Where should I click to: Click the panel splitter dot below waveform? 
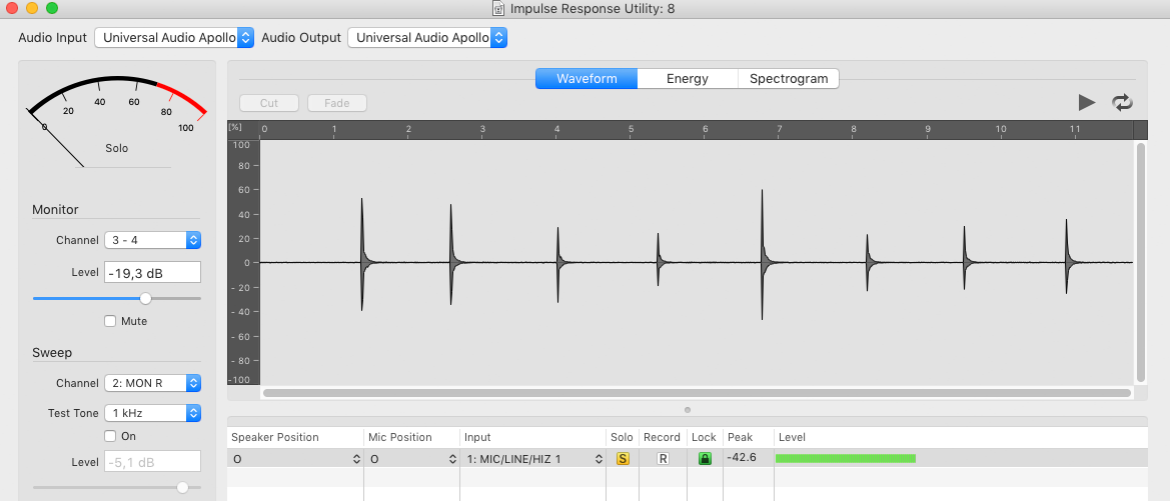[x=687, y=410]
